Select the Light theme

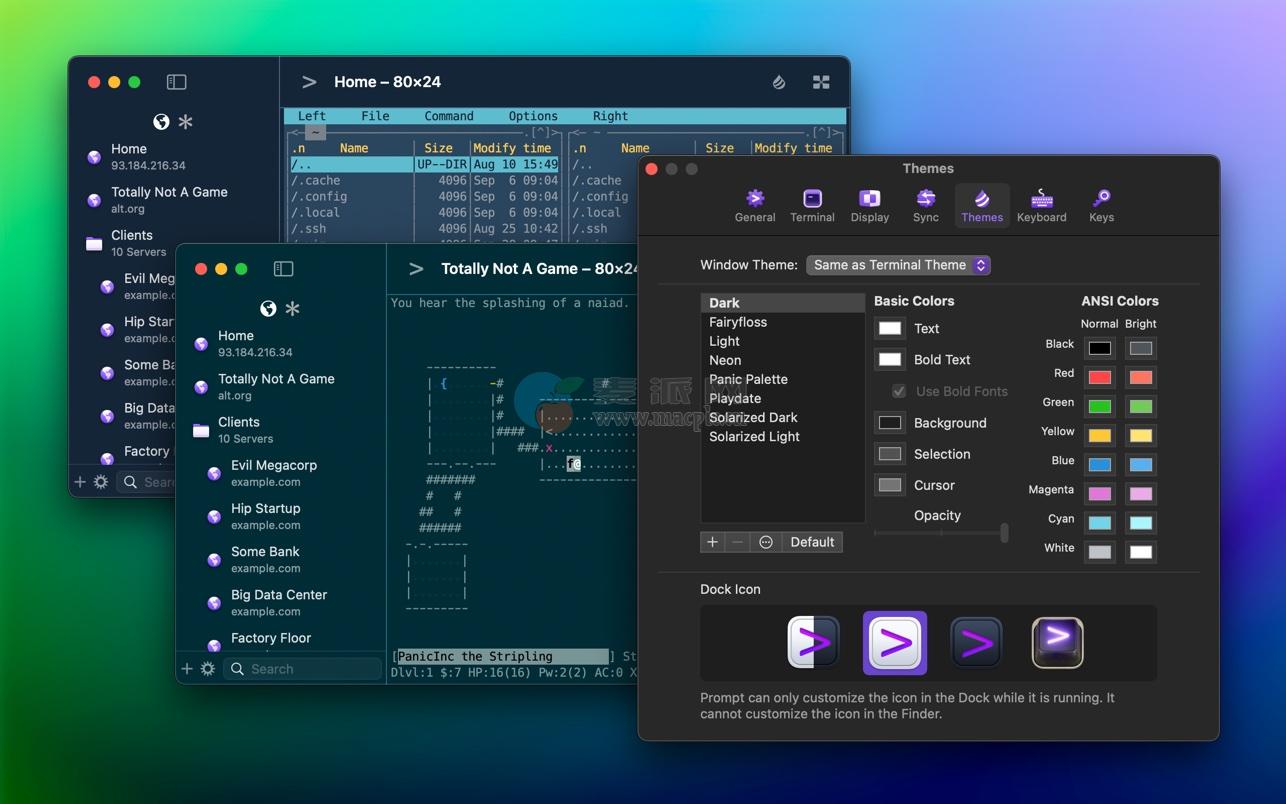click(783, 341)
